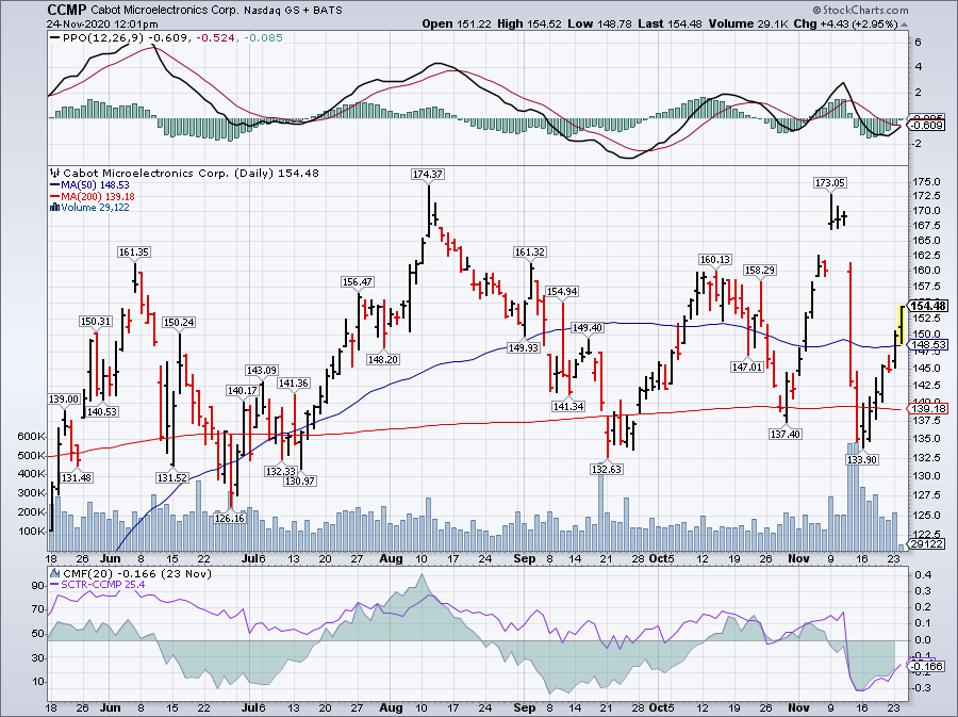Image resolution: width=958 pixels, height=717 pixels.
Task: Click the 150.31 price label
Action: 96,322
